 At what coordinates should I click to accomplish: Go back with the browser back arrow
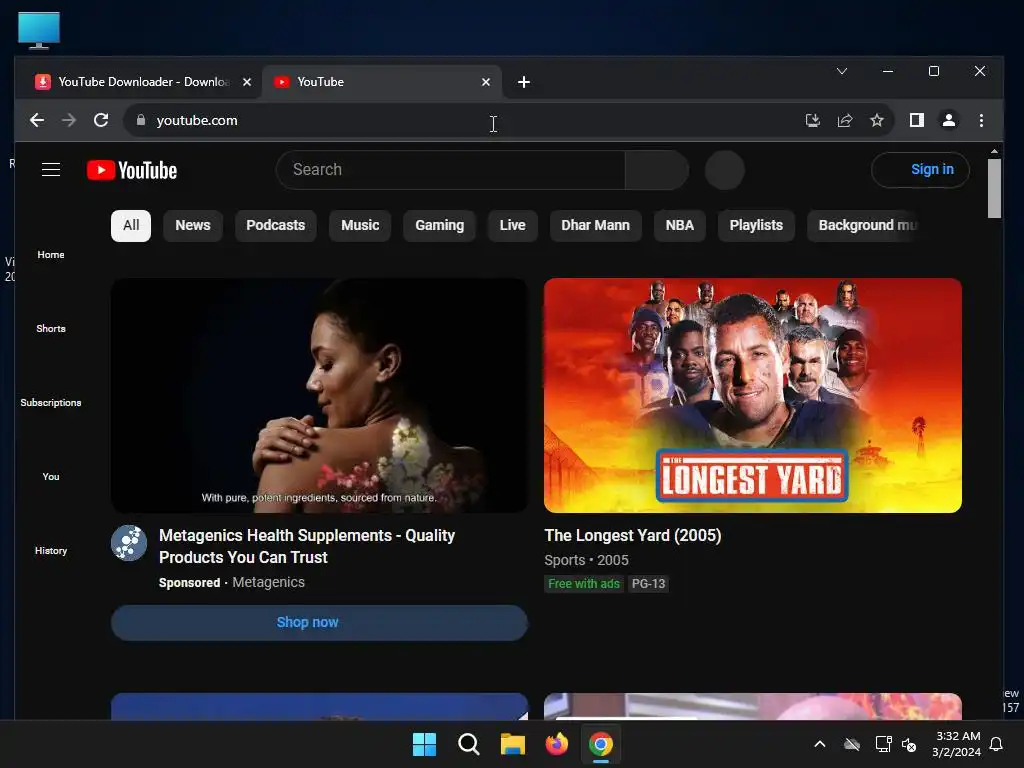pyautogui.click(x=37, y=120)
